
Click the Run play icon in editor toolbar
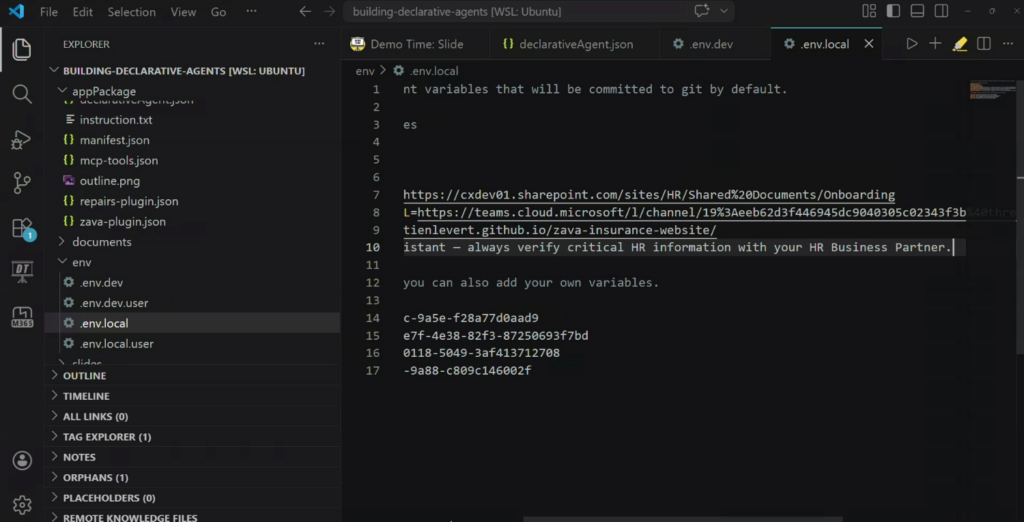(911, 44)
